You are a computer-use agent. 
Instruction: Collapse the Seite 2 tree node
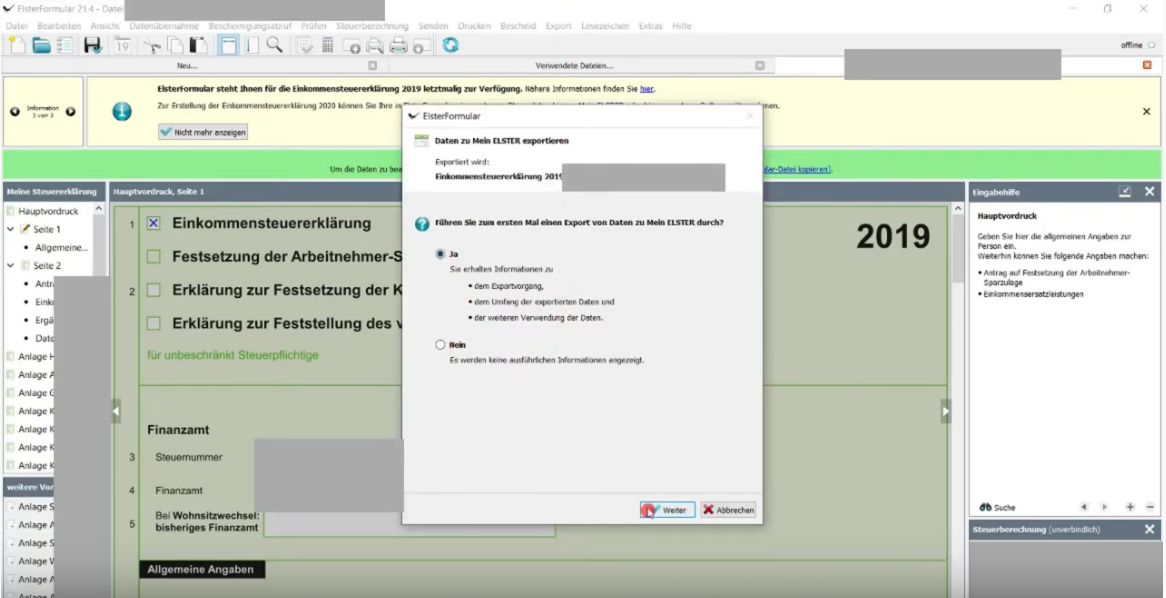(10, 266)
